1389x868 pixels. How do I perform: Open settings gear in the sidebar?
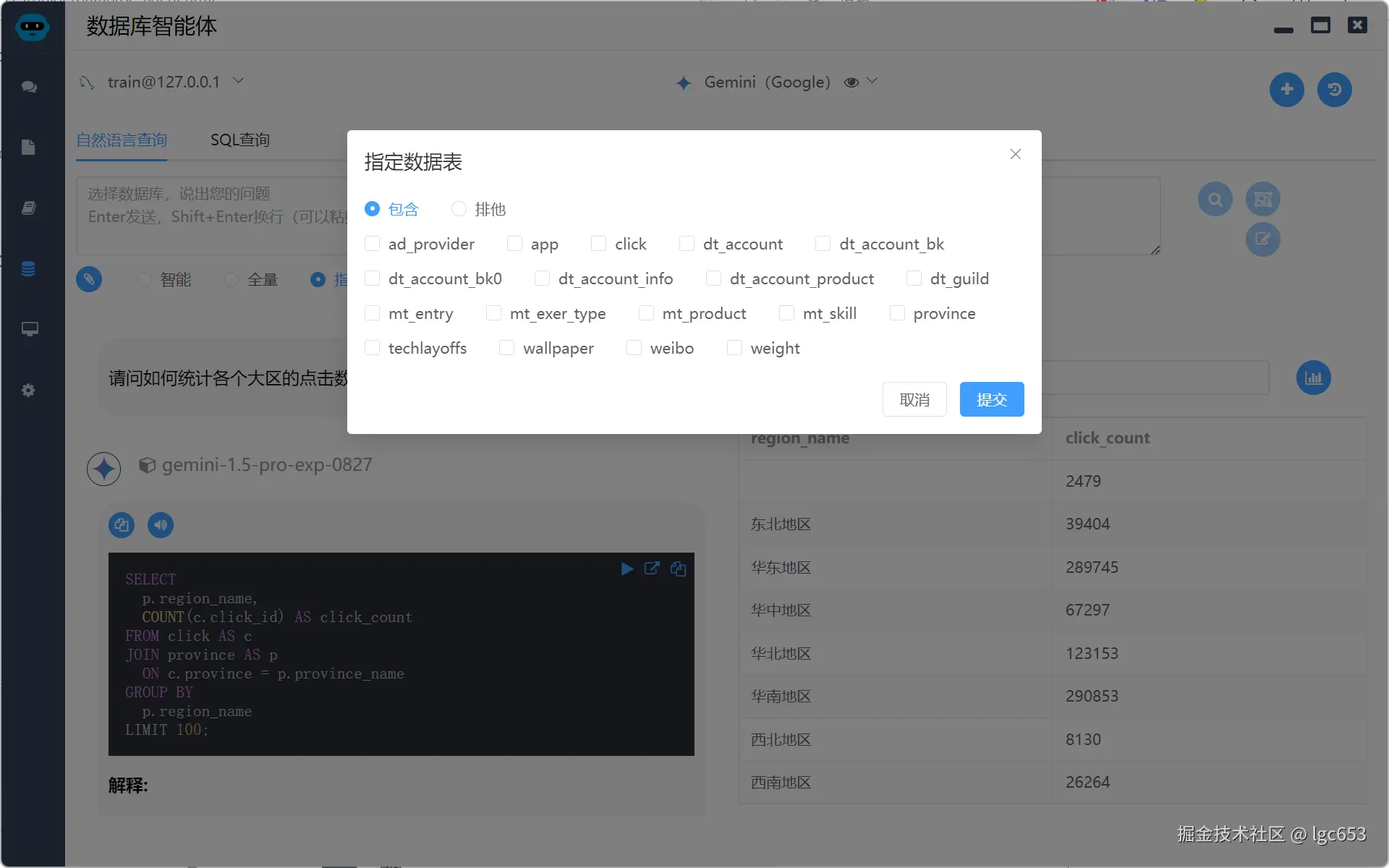point(29,391)
